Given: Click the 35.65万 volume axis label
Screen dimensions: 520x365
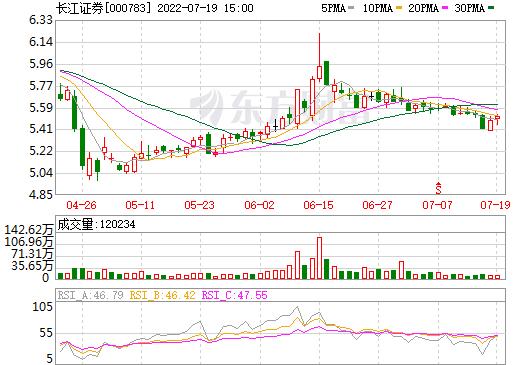Looking at the screenshot, I should 32,266.
